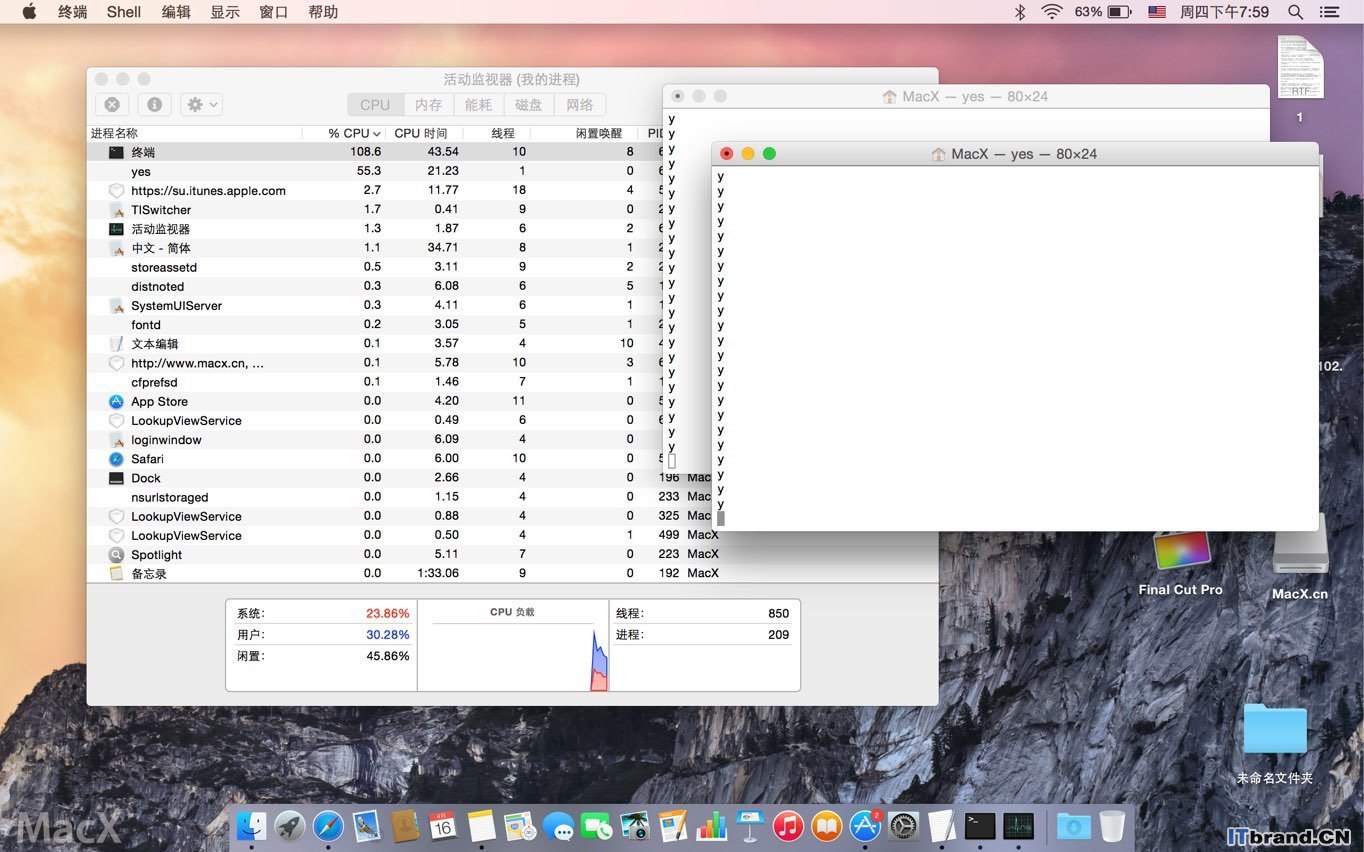The height and width of the screenshot is (852, 1364).
Task: Switch to 磁盘 disk tab
Action: click(x=529, y=105)
